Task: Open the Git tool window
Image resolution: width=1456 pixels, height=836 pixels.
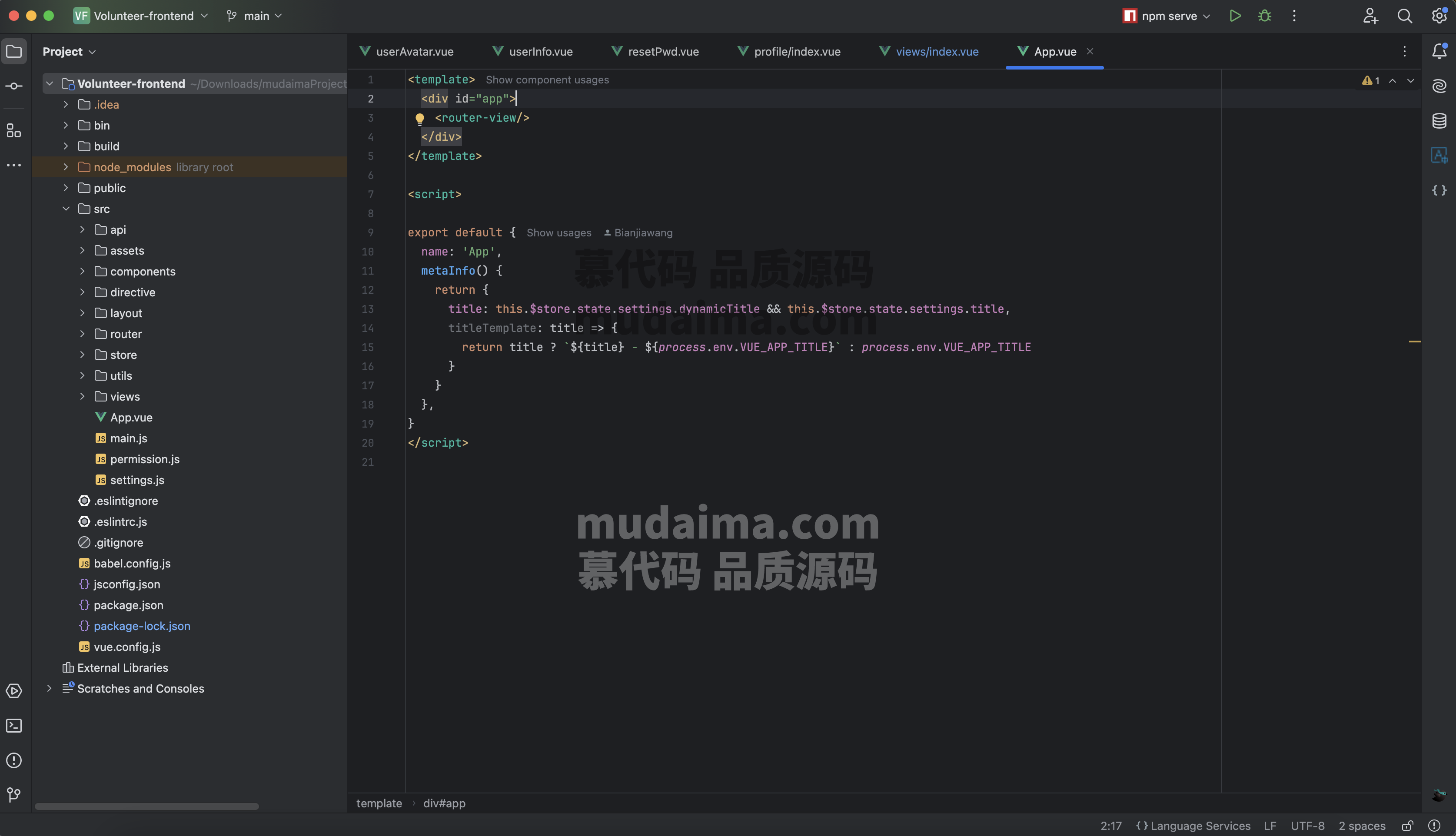Action: [x=14, y=795]
